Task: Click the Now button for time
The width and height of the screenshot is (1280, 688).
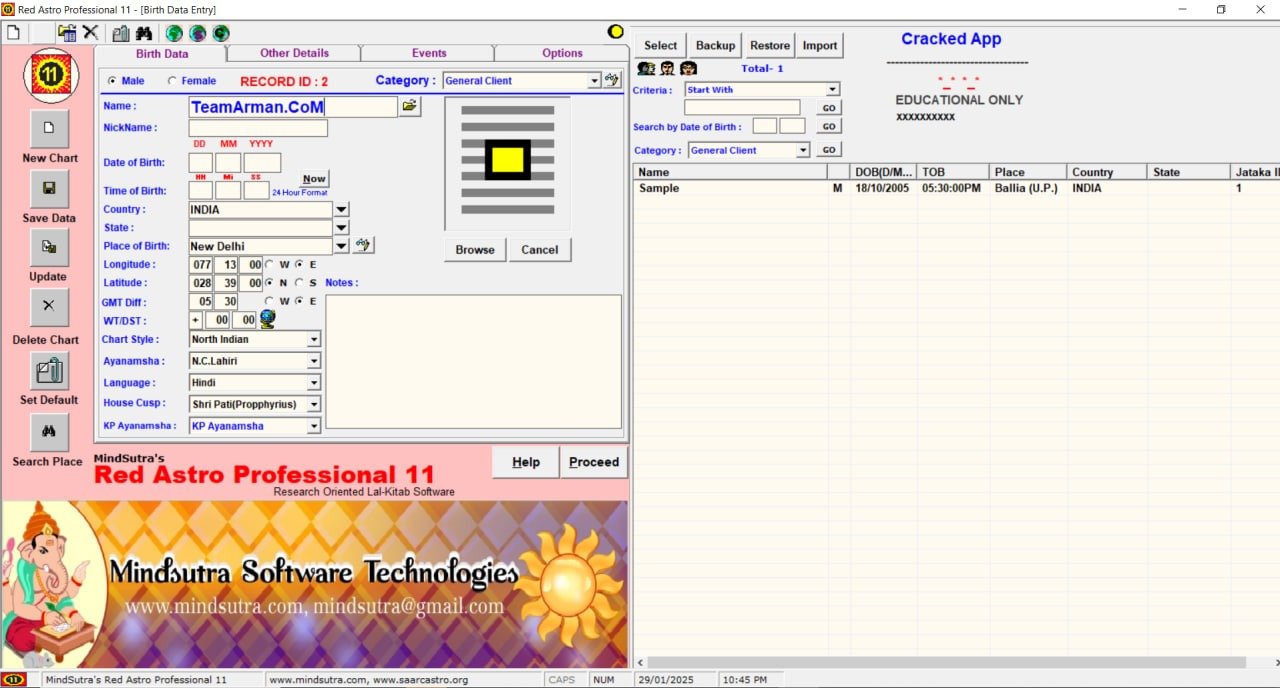Action: click(314, 179)
